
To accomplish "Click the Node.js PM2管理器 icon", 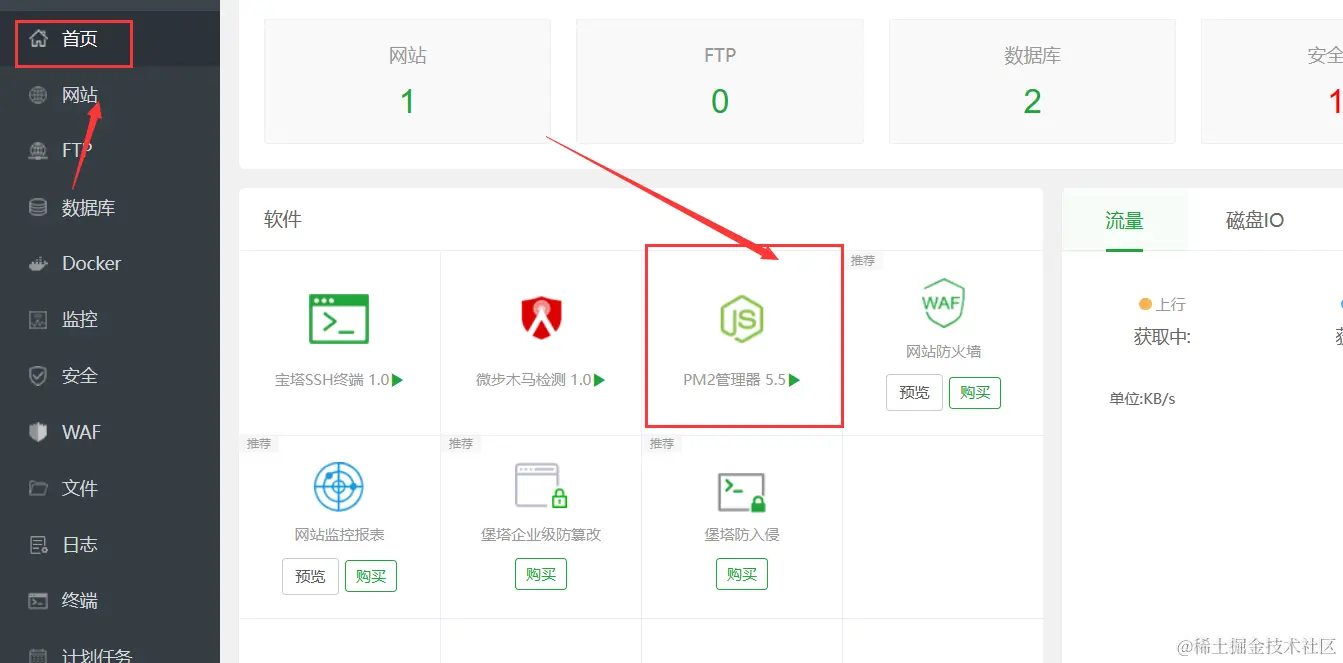I will [x=743, y=320].
